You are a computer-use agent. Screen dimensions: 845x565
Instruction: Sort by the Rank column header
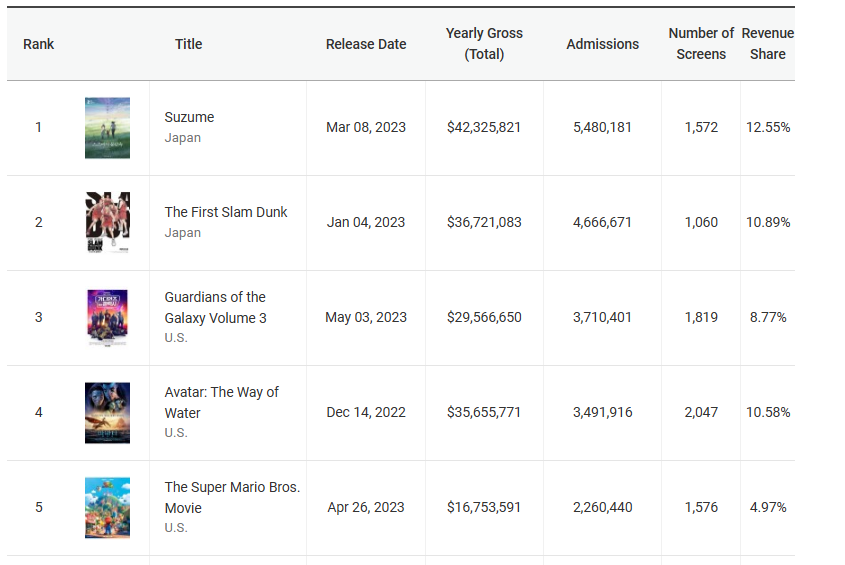(x=39, y=44)
